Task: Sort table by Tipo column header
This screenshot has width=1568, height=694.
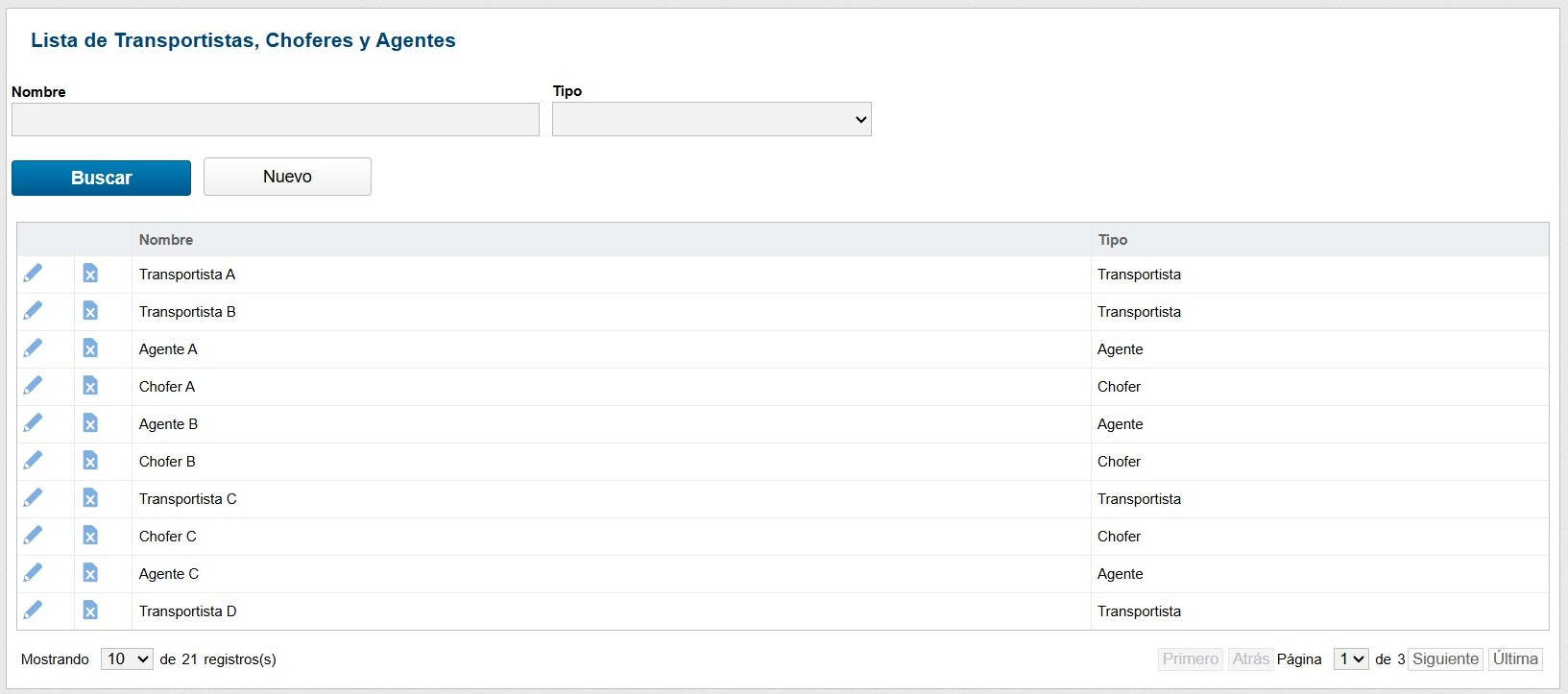Action: pos(1113,240)
